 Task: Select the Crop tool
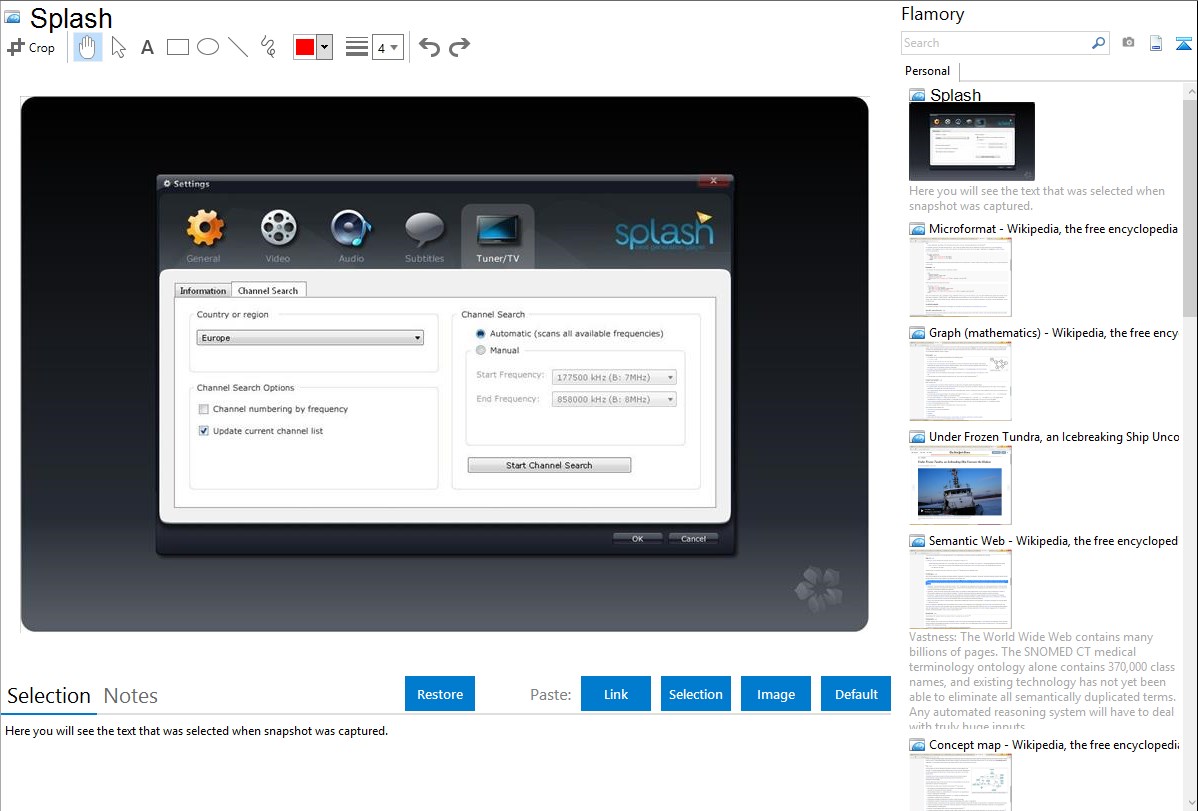tap(31, 47)
